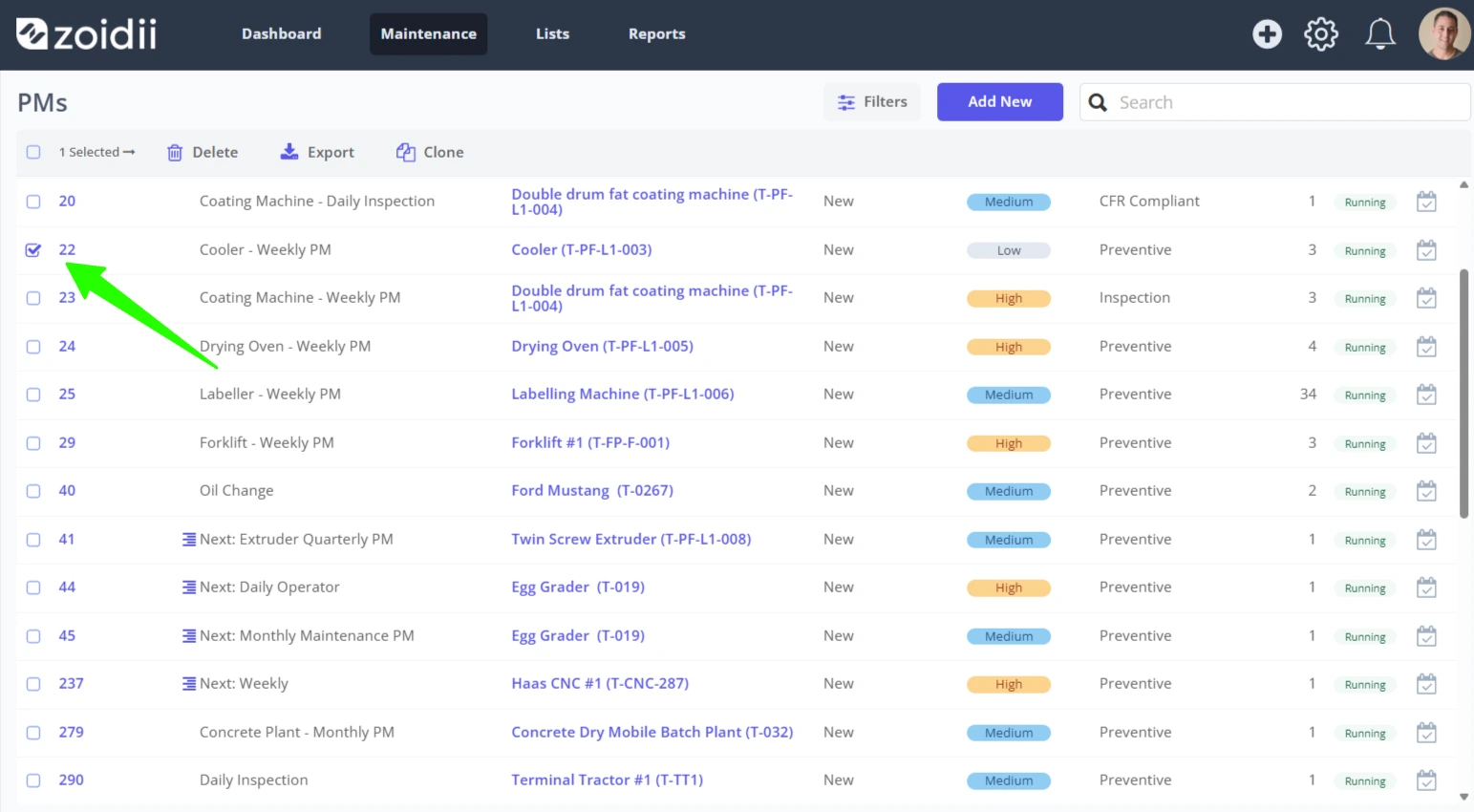Click the Export download icon
This screenshot has width=1474, height=812.
click(x=288, y=152)
